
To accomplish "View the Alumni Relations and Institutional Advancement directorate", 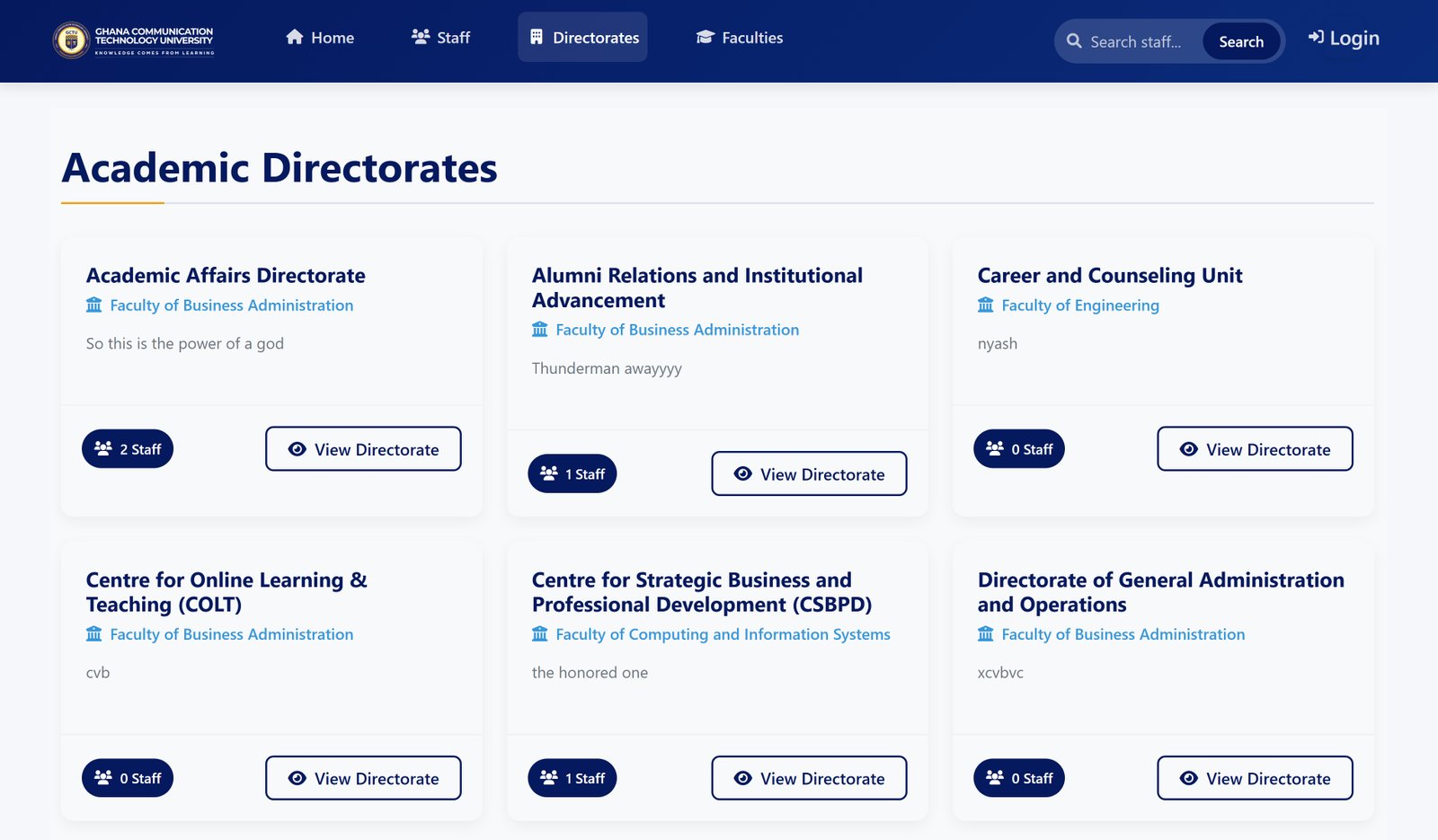I will tap(809, 474).
